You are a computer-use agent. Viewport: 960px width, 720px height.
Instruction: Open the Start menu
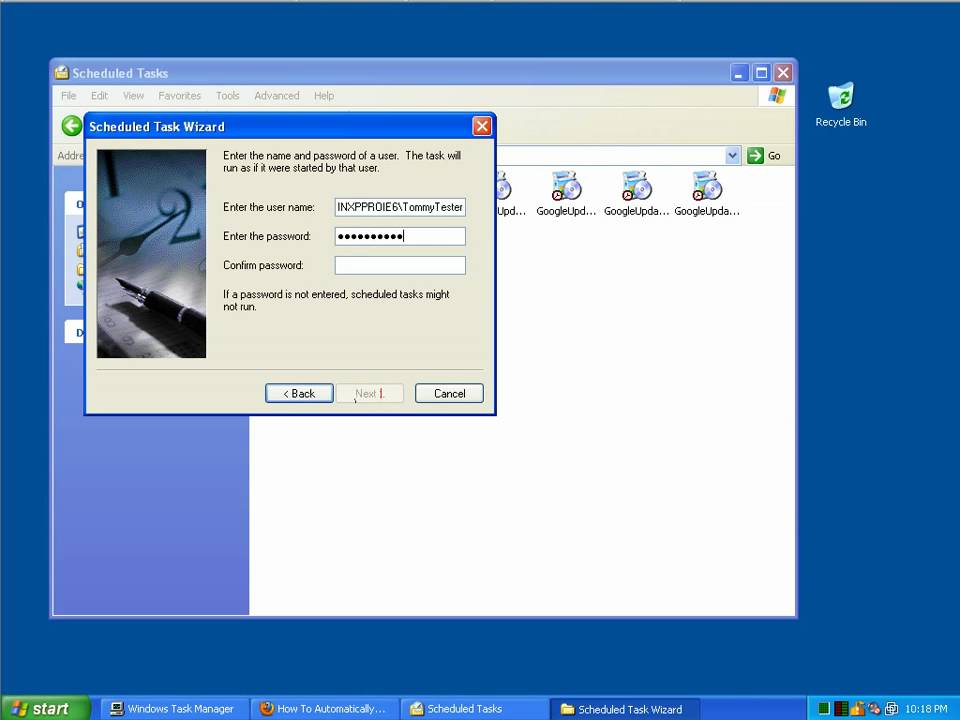42,708
